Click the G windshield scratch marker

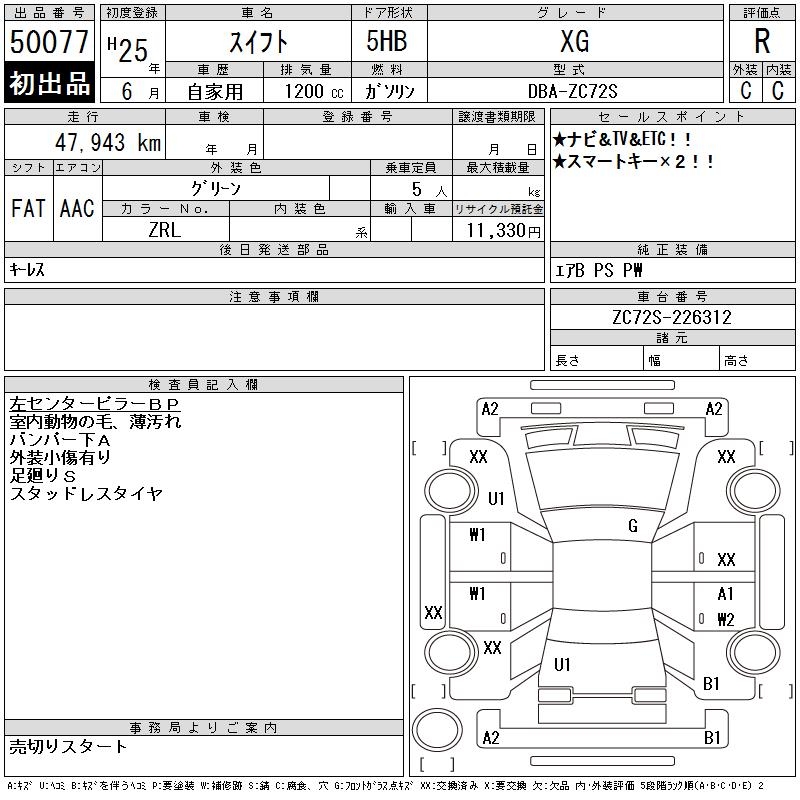(633, 526)
